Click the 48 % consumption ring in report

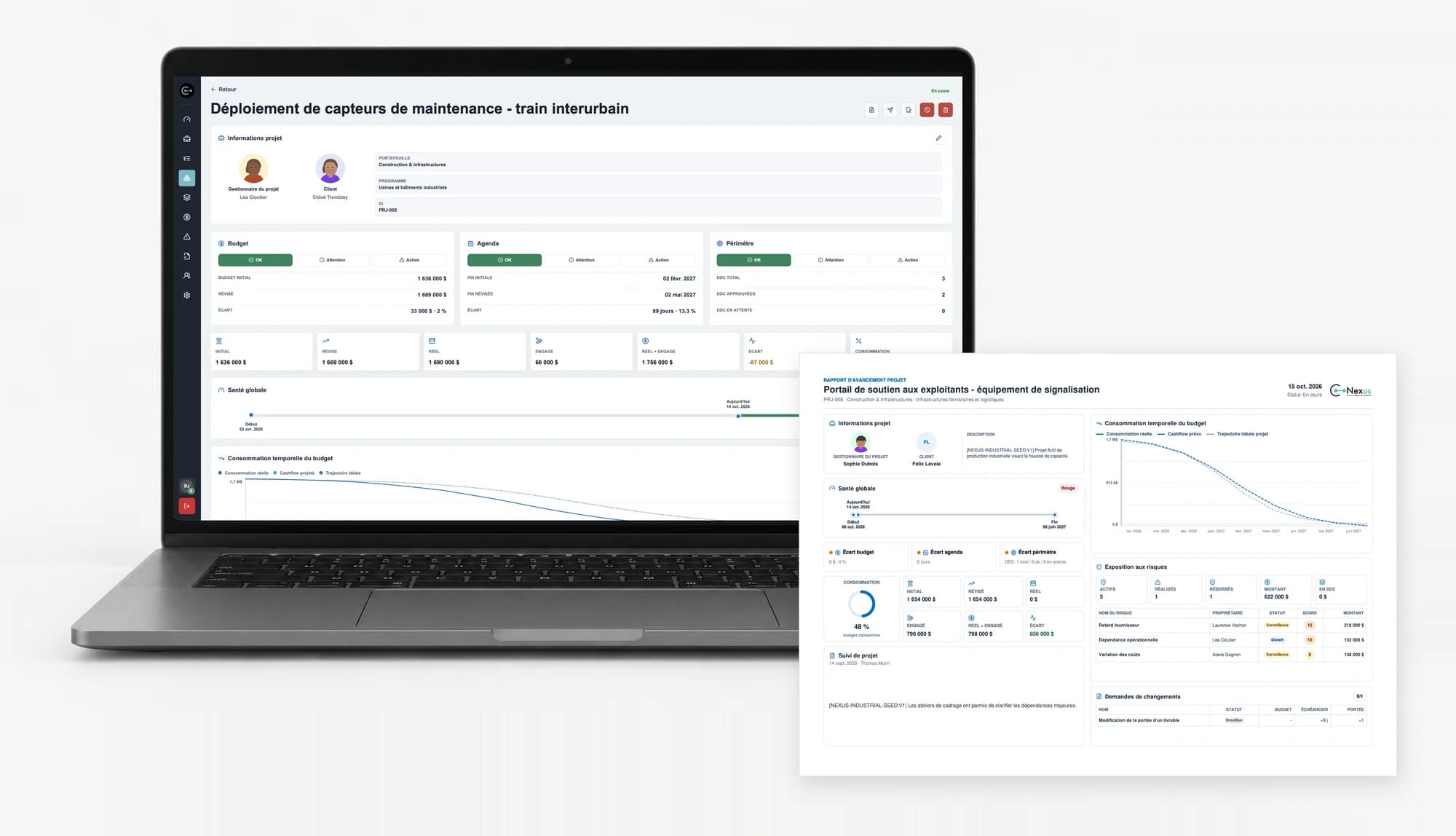point(862,604)
